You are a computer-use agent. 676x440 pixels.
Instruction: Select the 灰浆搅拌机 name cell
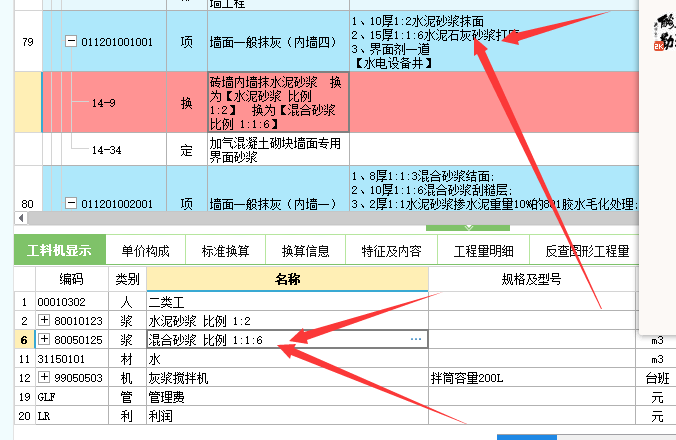pos(287,378)
